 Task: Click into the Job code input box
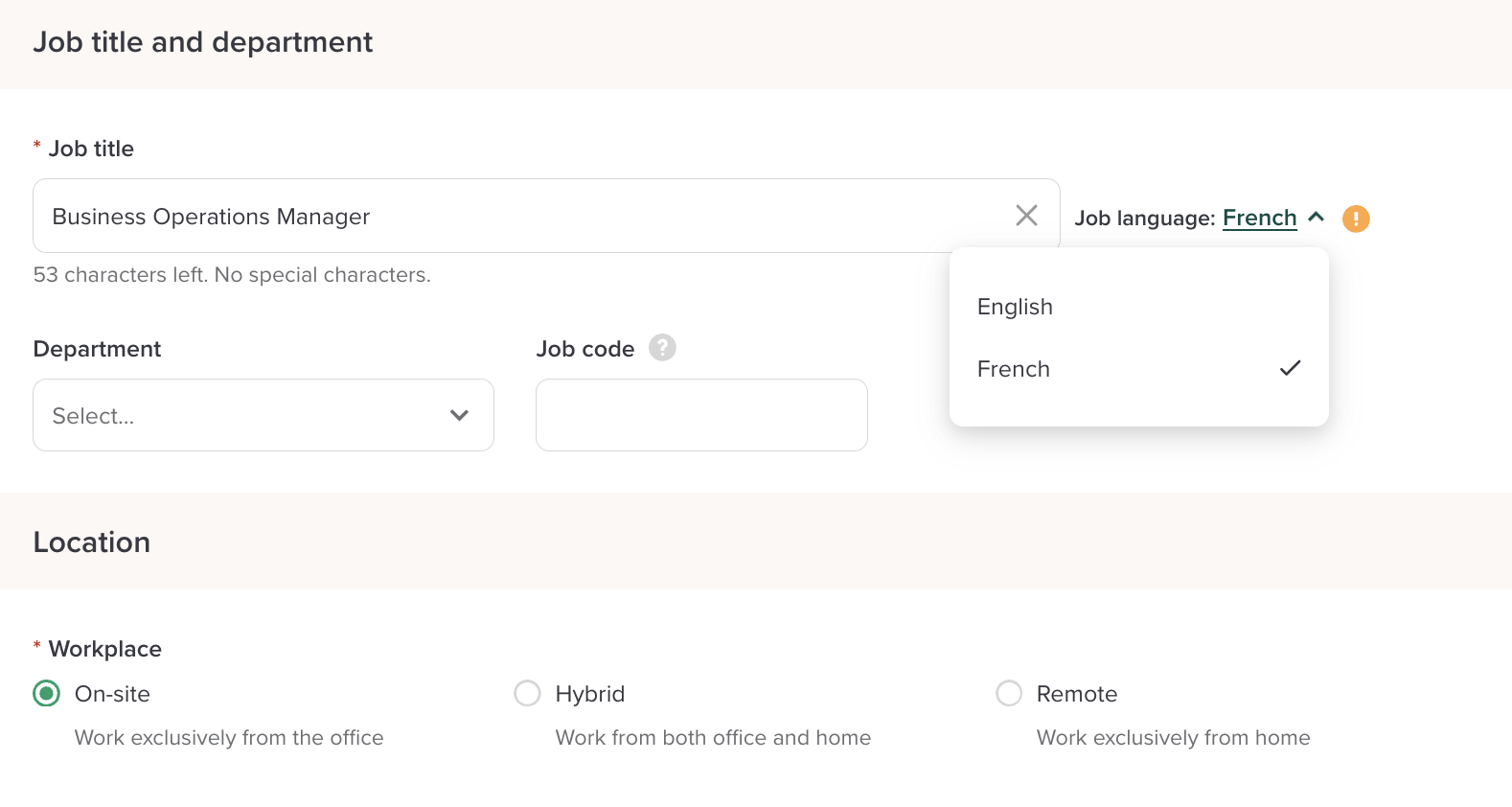701,415
